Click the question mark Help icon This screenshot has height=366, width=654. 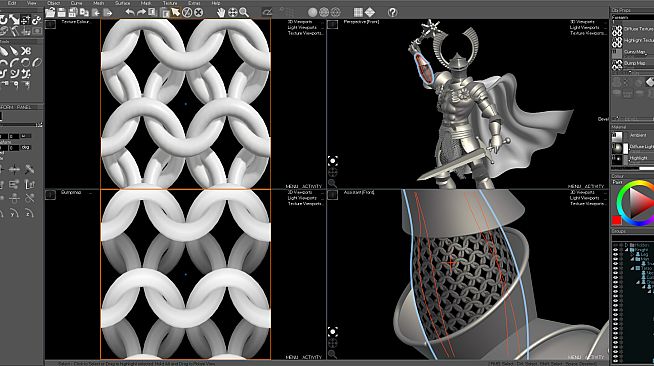point(392,13)
